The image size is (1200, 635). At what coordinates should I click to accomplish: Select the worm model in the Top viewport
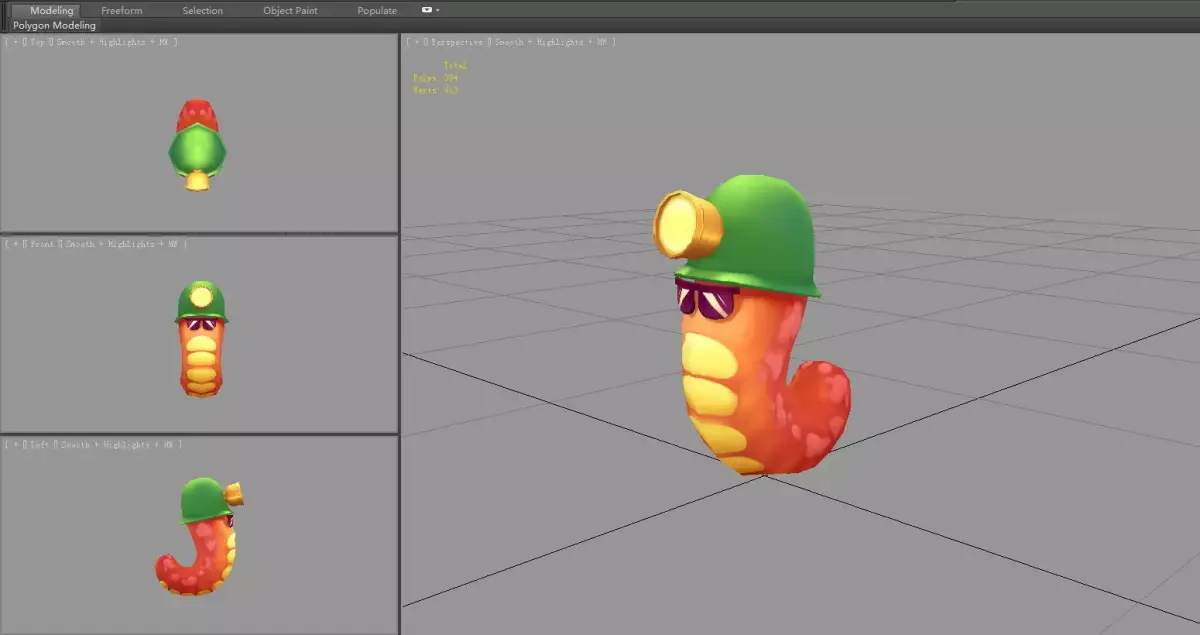tap(197, 145)
